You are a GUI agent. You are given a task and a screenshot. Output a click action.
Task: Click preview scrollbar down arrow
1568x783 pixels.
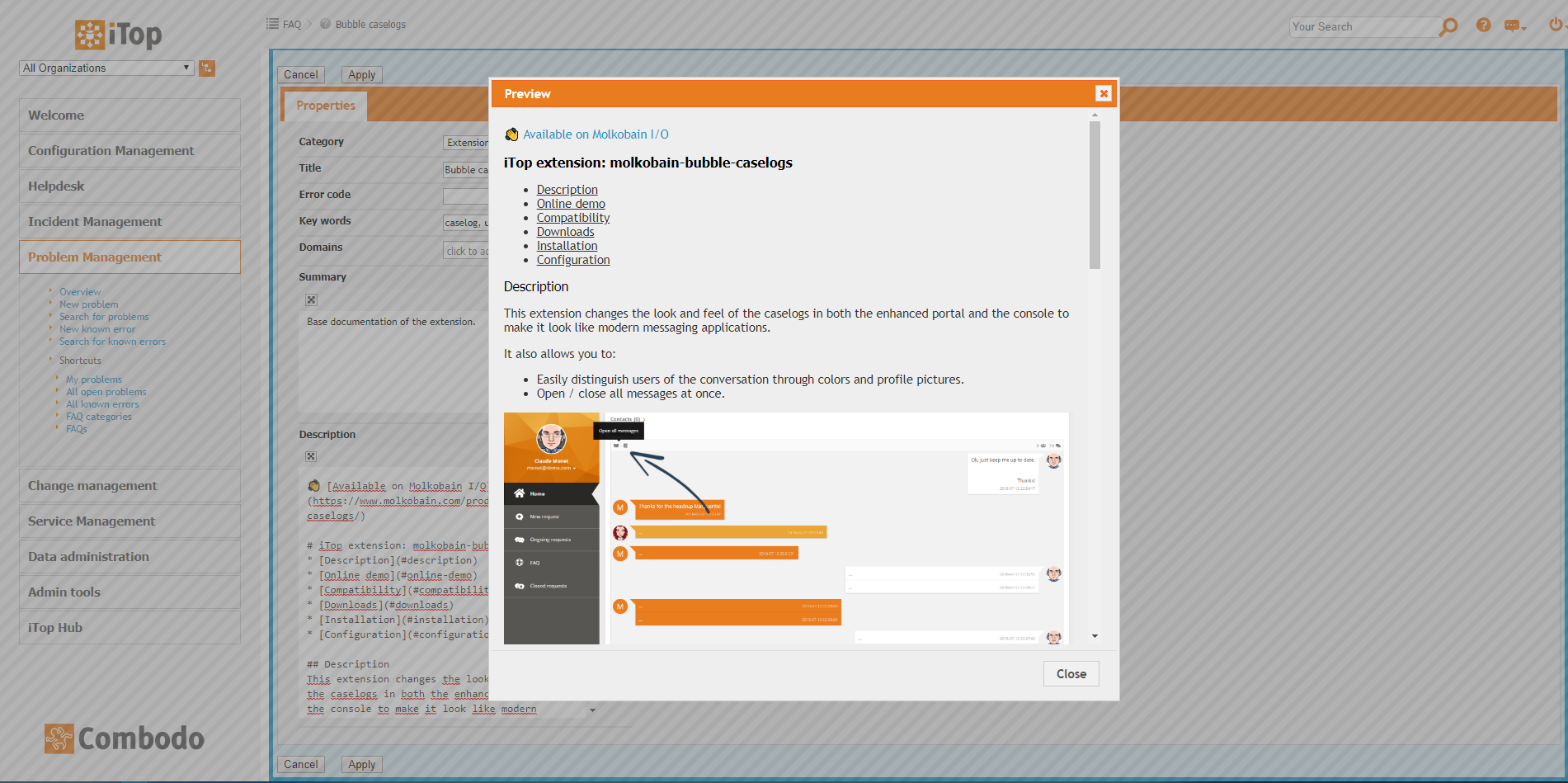pyautogui.click(x=1095, y=636)
